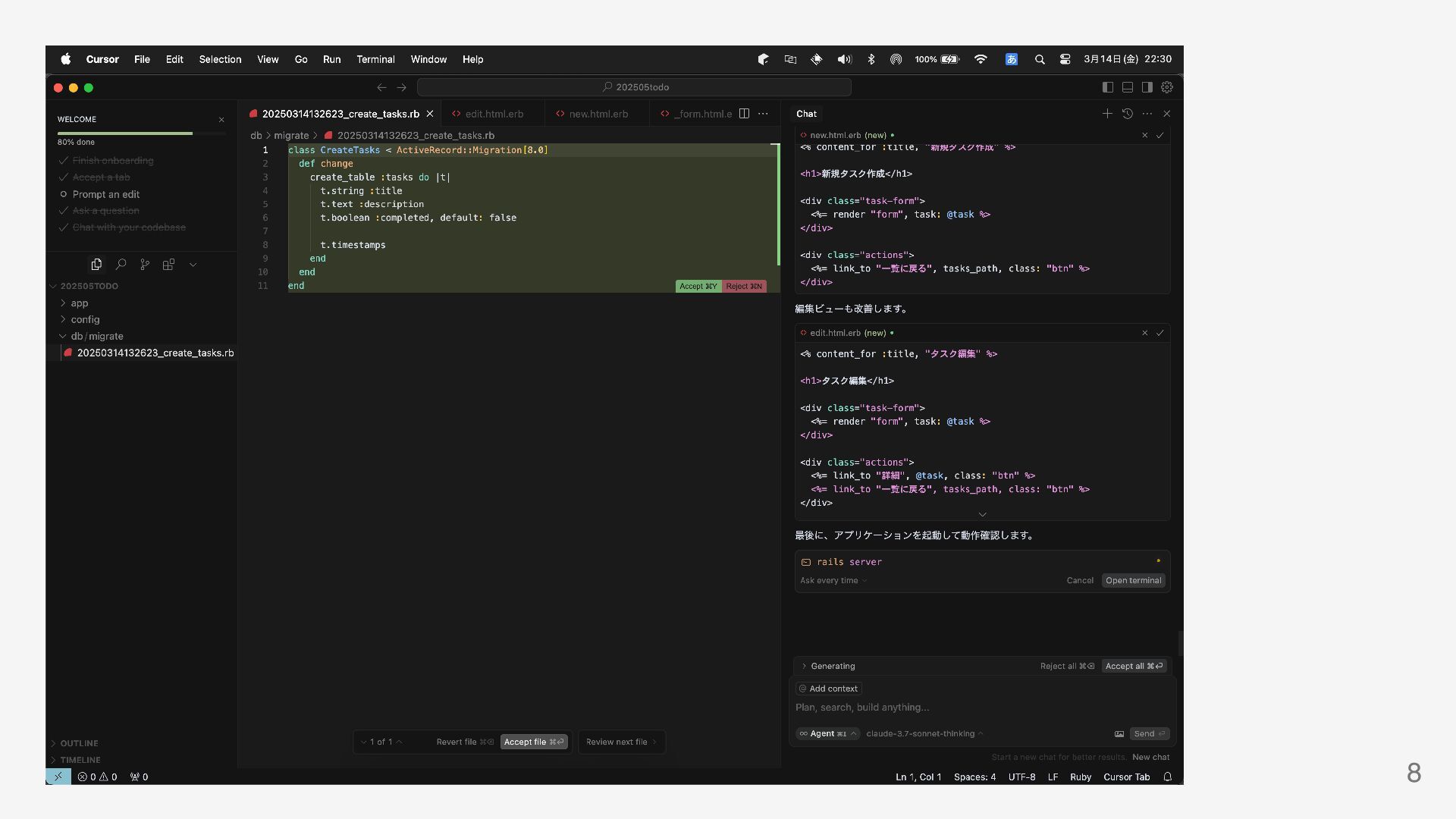
Task: Open chat panel more options ellipsis
Action: (1147, 114)
